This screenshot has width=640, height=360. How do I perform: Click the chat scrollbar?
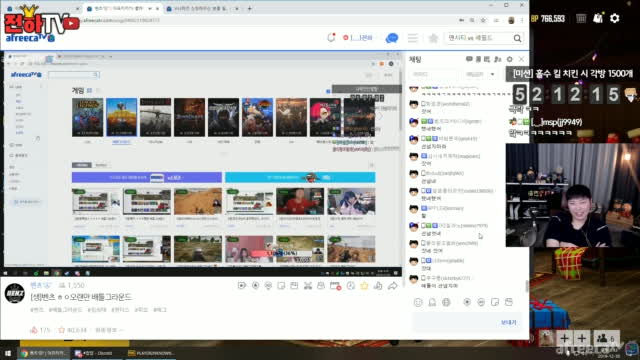click(x=527, y=286)
